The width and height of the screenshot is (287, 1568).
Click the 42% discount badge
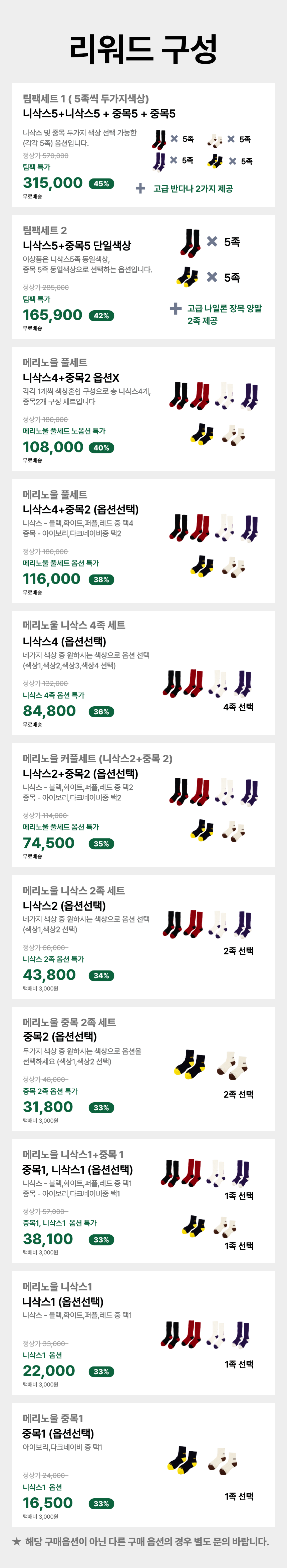coord(101,315)
